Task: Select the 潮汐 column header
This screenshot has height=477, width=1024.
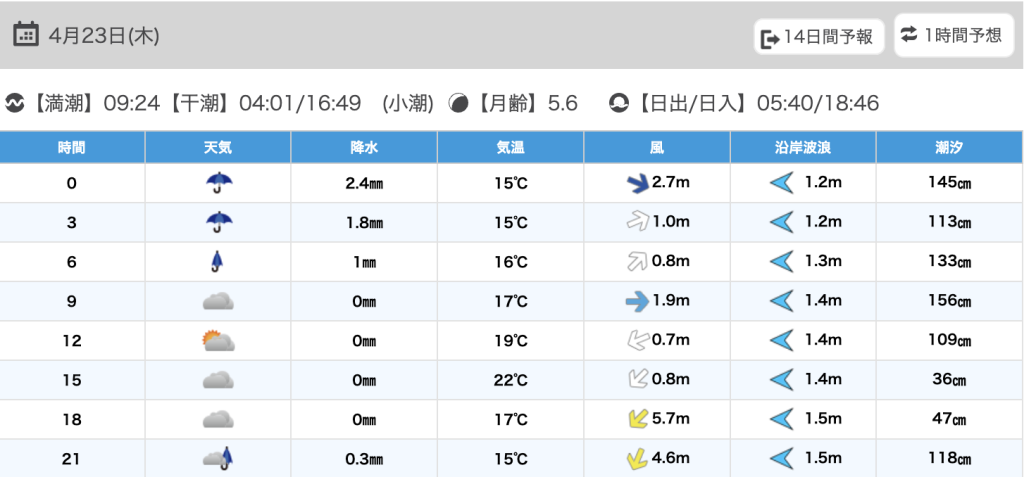Action: [949, 147]
